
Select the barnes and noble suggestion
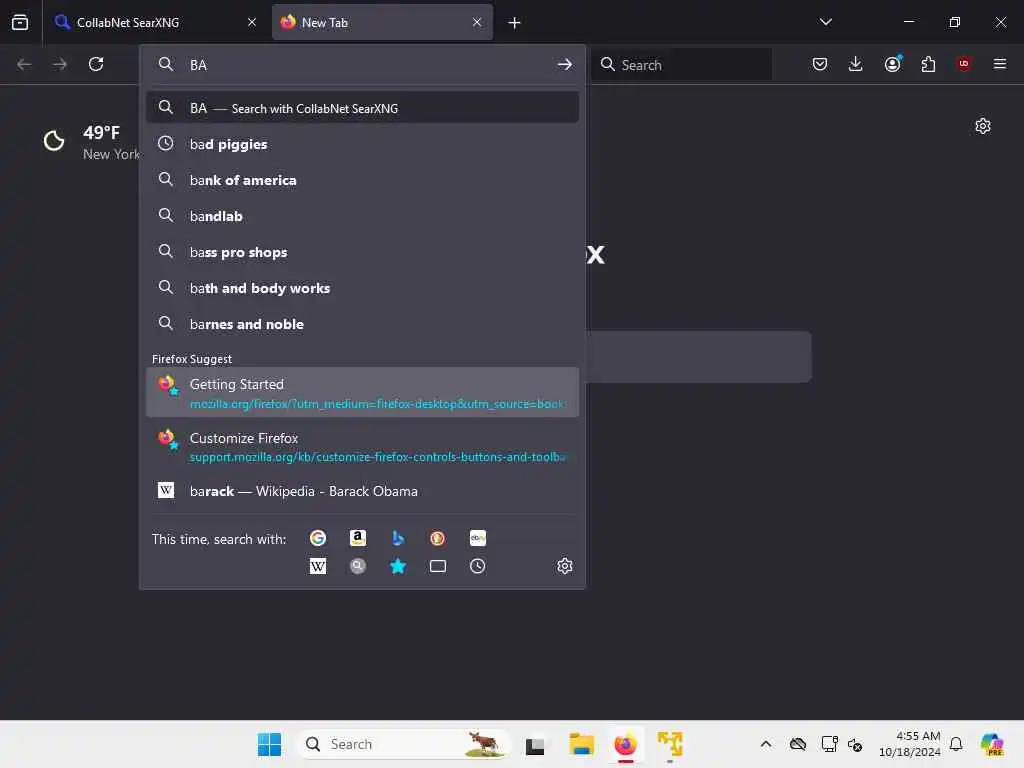(362, 323)
